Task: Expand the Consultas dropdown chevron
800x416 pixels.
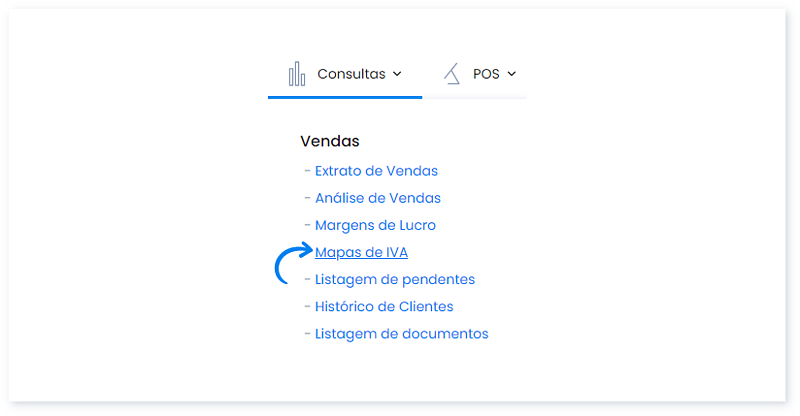Action: coord(397,74)
